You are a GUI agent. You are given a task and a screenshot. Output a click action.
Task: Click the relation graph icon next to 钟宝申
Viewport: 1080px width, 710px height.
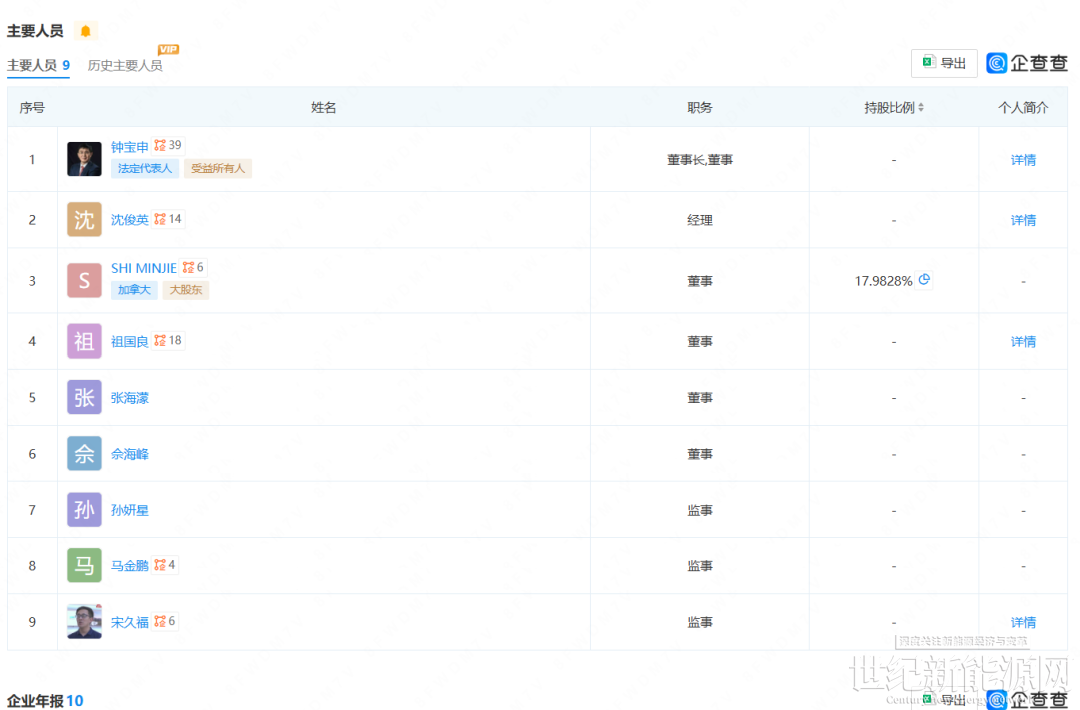pos(160,146)
